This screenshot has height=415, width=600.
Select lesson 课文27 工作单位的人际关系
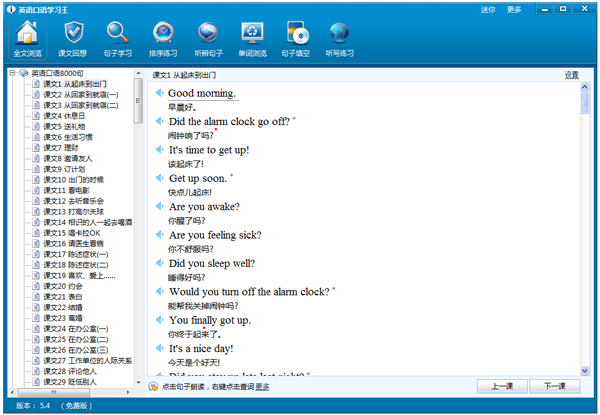point(87,361)
